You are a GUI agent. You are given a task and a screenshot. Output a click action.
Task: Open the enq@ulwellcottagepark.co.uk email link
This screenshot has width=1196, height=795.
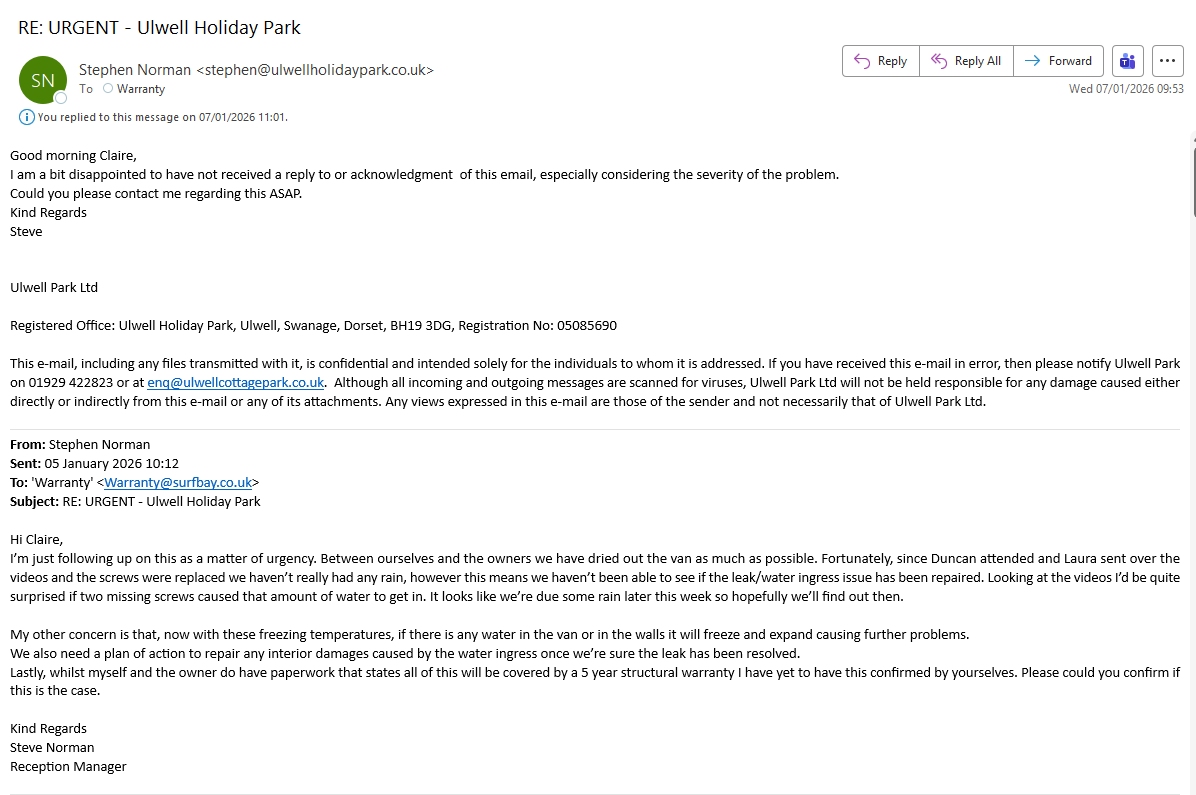(x=236, y=383)
